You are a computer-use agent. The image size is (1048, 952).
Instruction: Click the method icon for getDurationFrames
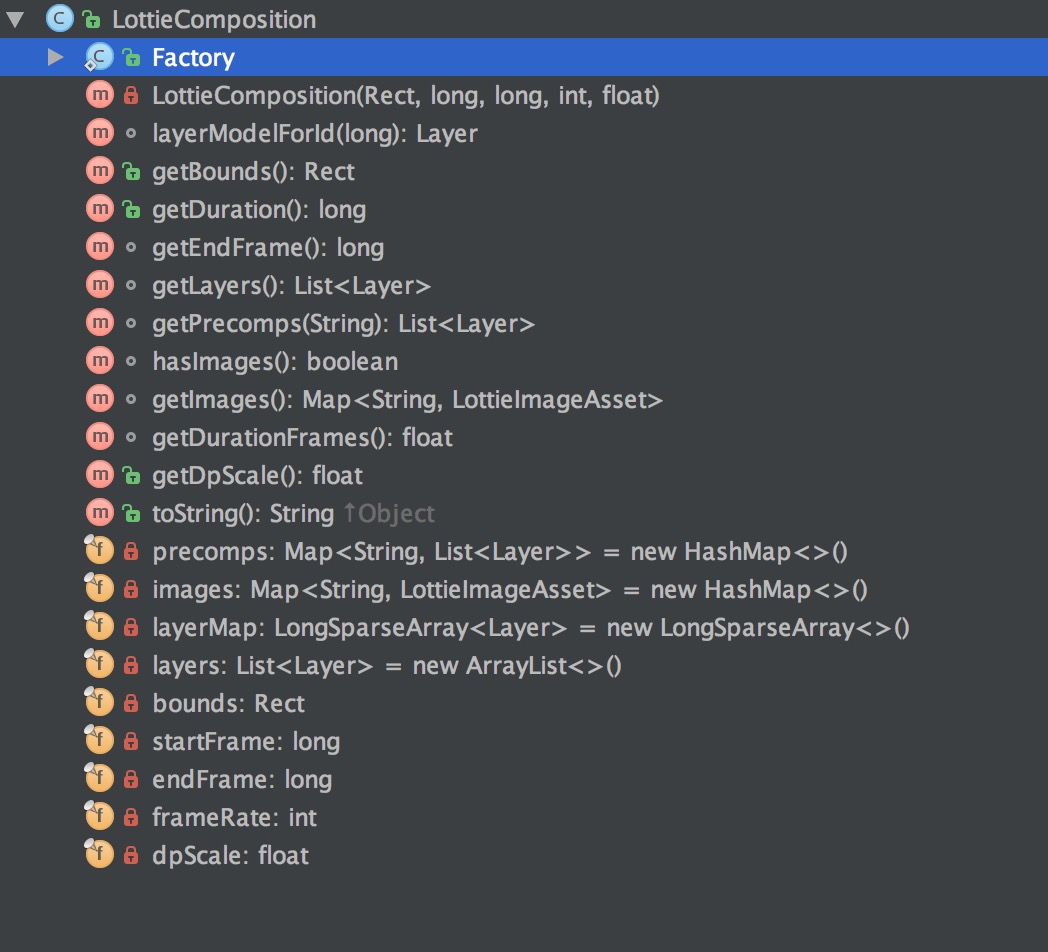[100, 437]
